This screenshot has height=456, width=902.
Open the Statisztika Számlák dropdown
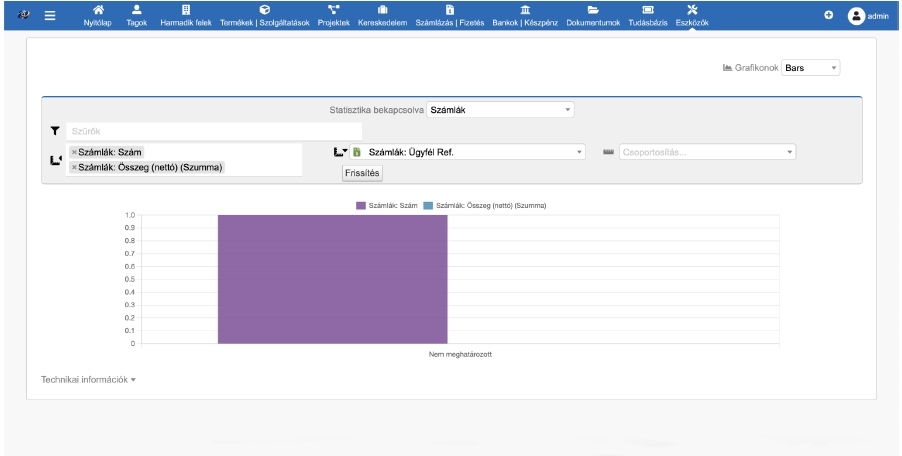[x=500, y=109]
